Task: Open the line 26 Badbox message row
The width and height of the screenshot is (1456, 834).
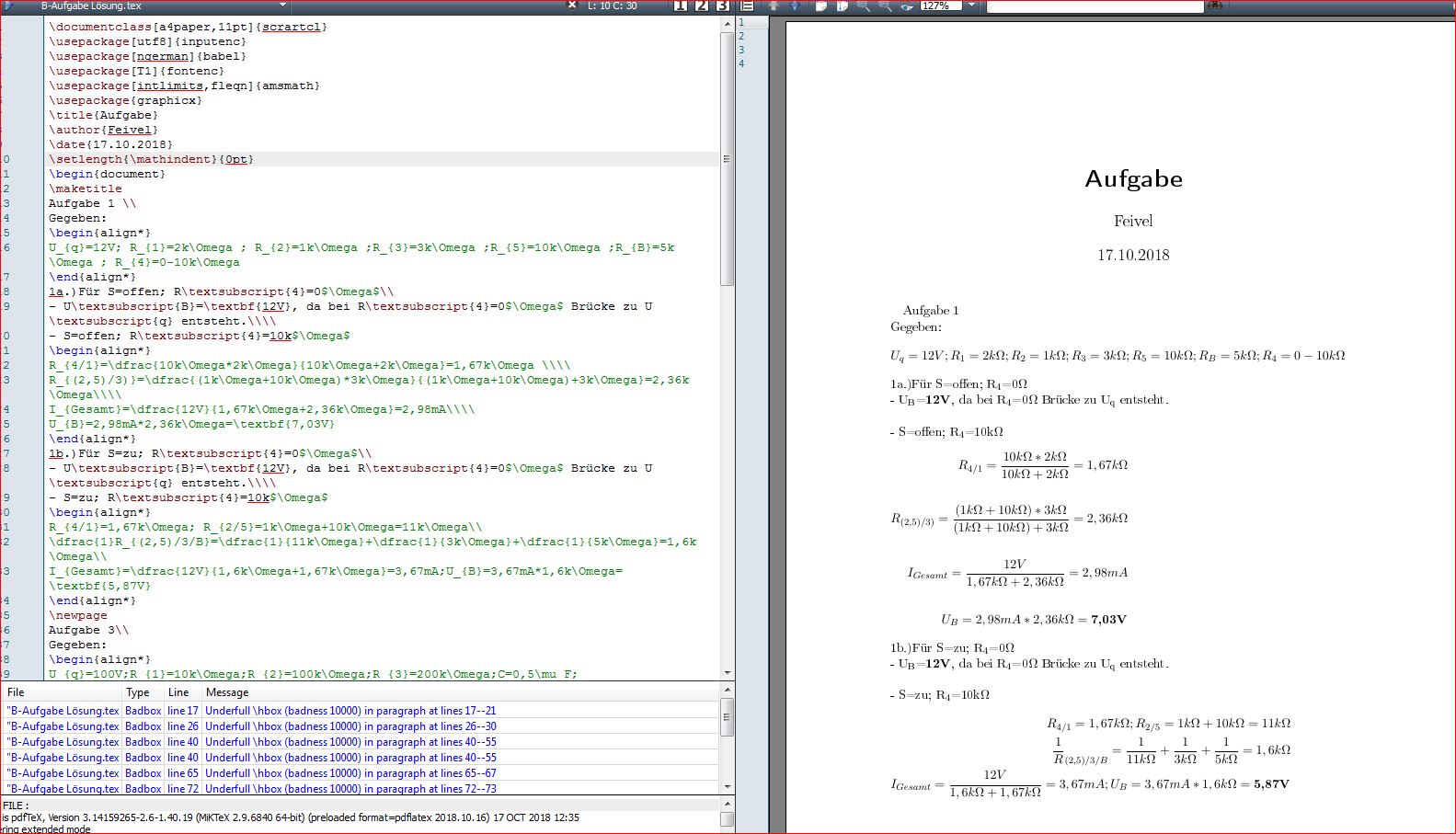Action: [x=361, y=726]
